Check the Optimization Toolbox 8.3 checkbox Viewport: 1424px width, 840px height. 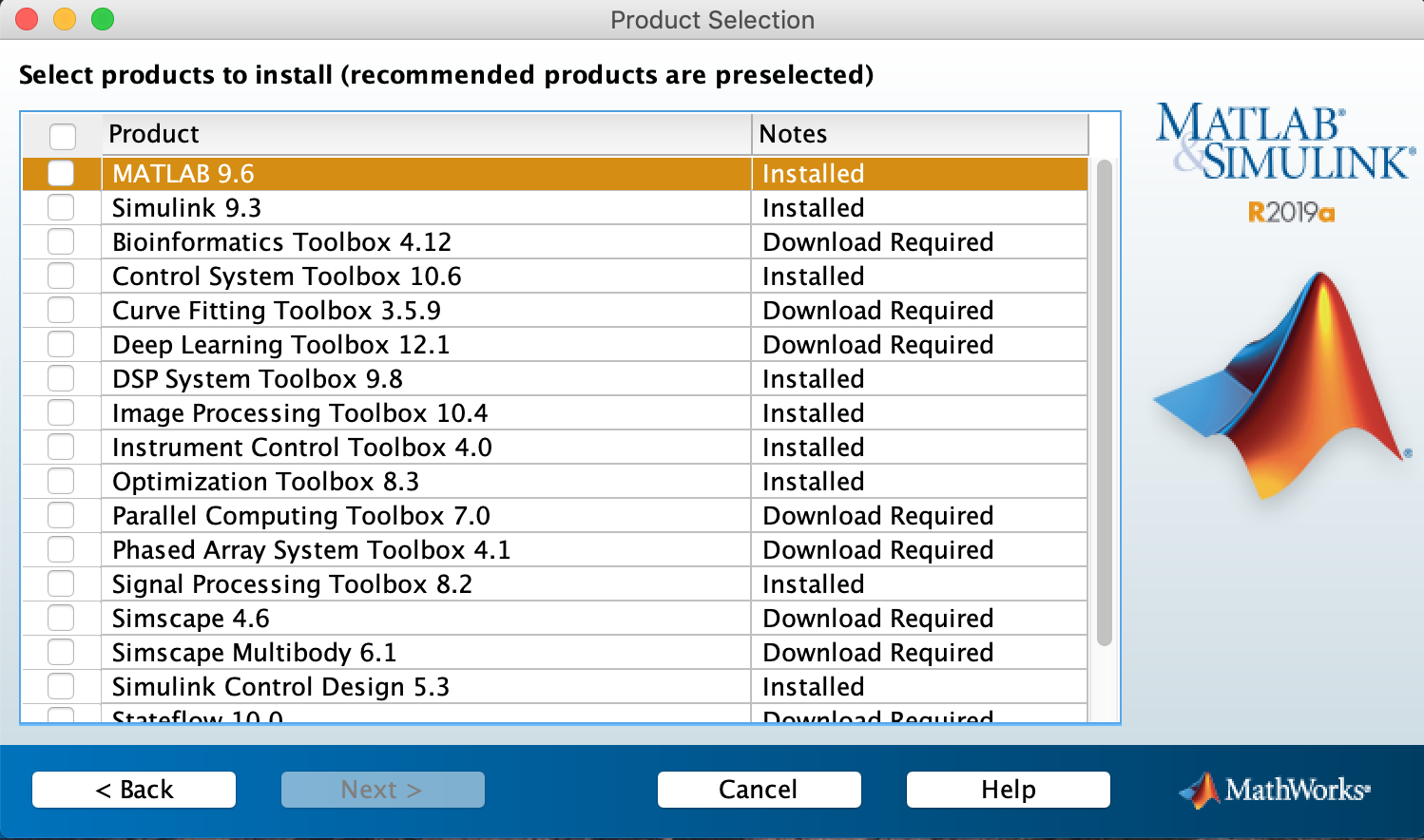click(x=61, y=481)
